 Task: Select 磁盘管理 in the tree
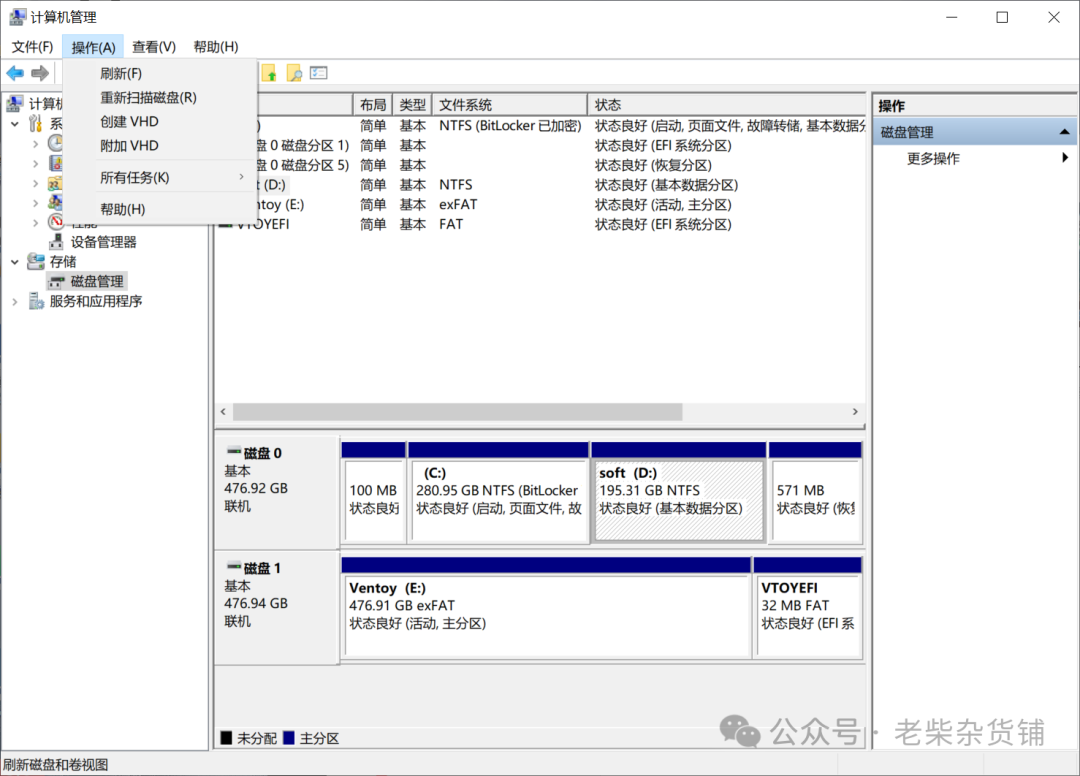pos(97,281)
